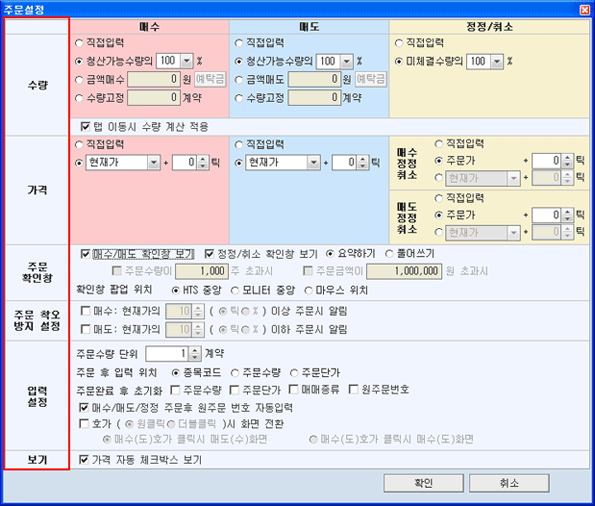Image resolution: width=595 pixels, height=506 pixels.
Task: Open the 매수 청산가능수량 percent dropdown
Action: pyautogui.click(x=186, y=61)
